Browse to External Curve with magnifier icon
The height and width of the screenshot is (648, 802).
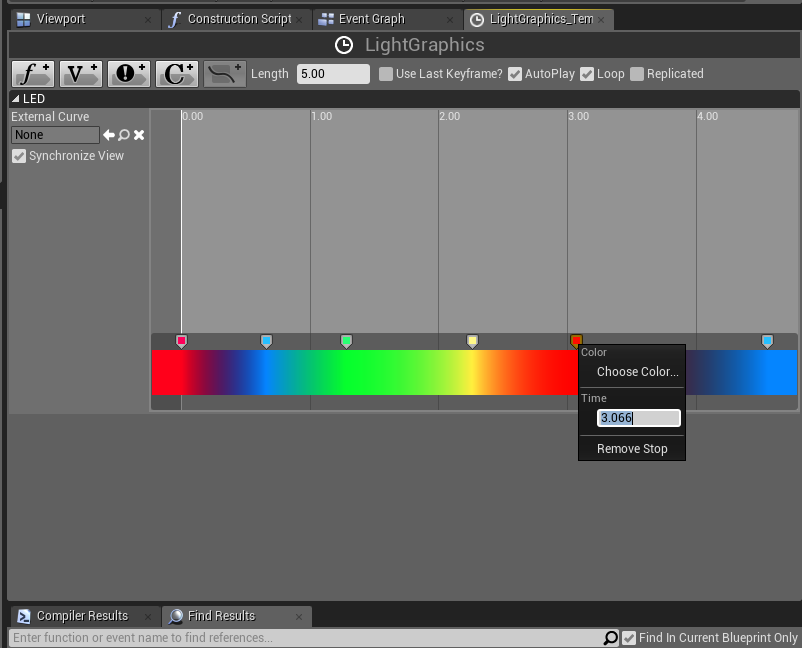124,135
